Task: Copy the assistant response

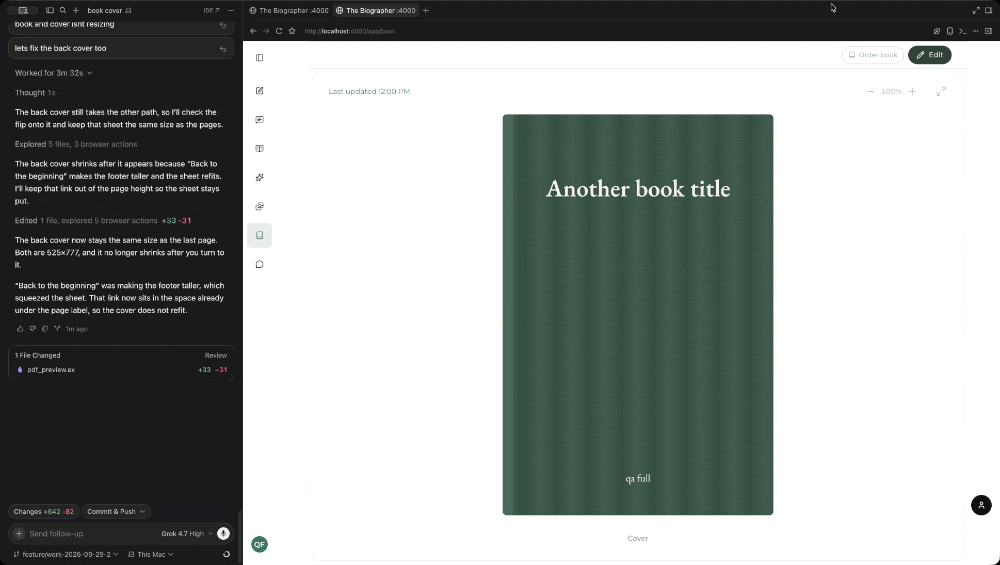Action: 45,329
